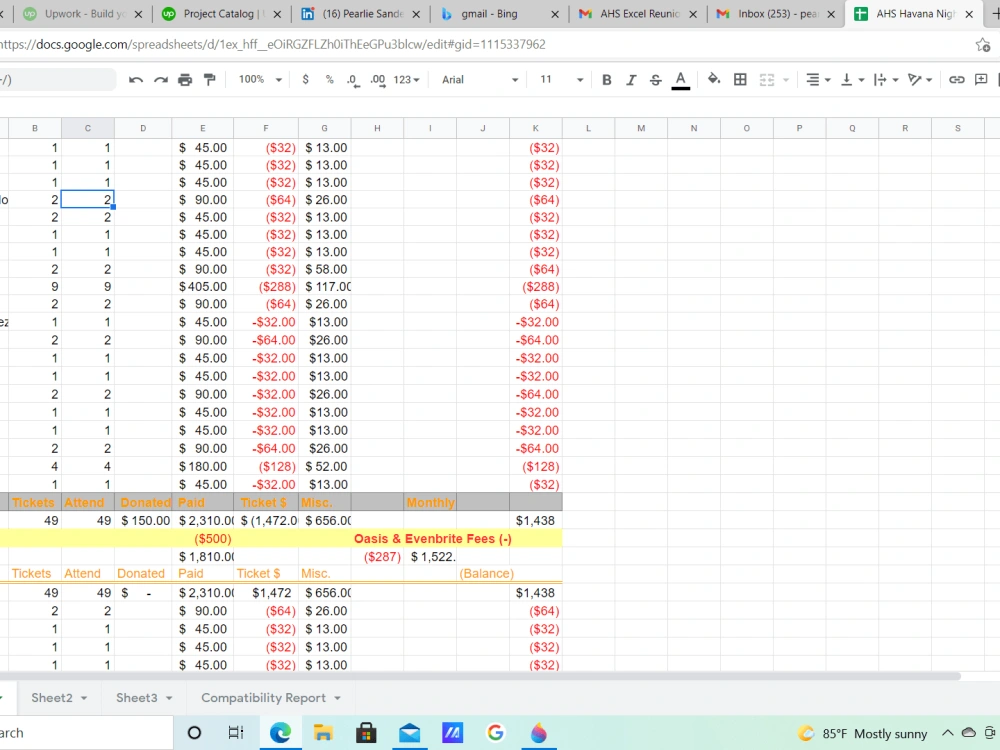Format as percent
Viewport: 1000px width, 750px height.
[x=329, y=80]
